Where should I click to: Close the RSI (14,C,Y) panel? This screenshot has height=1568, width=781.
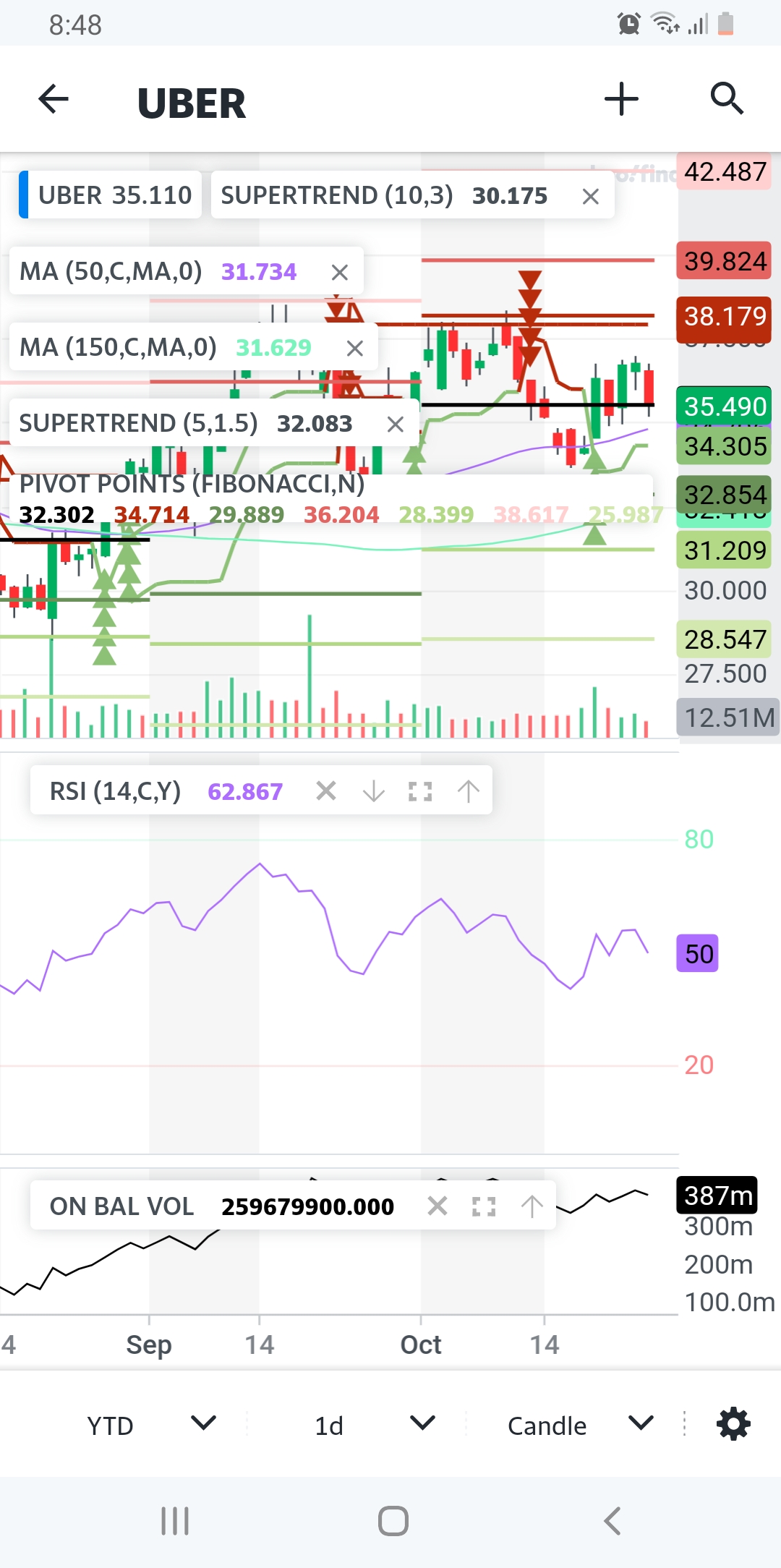[326, 791]
